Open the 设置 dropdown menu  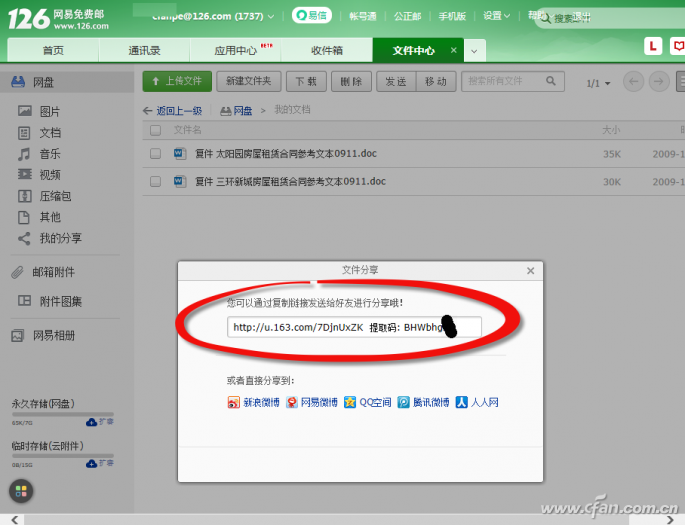496,16
